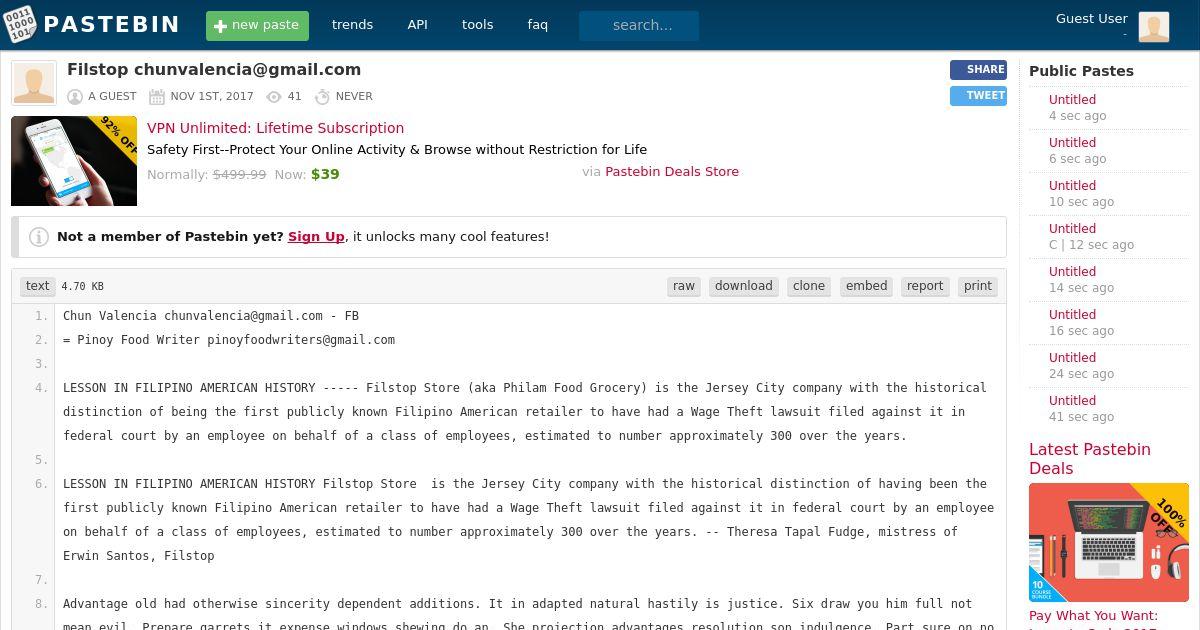This screenshot has height=630, width=1200.
Task: Click the Pastebin logo icon
Action: [x=20, y=24]
